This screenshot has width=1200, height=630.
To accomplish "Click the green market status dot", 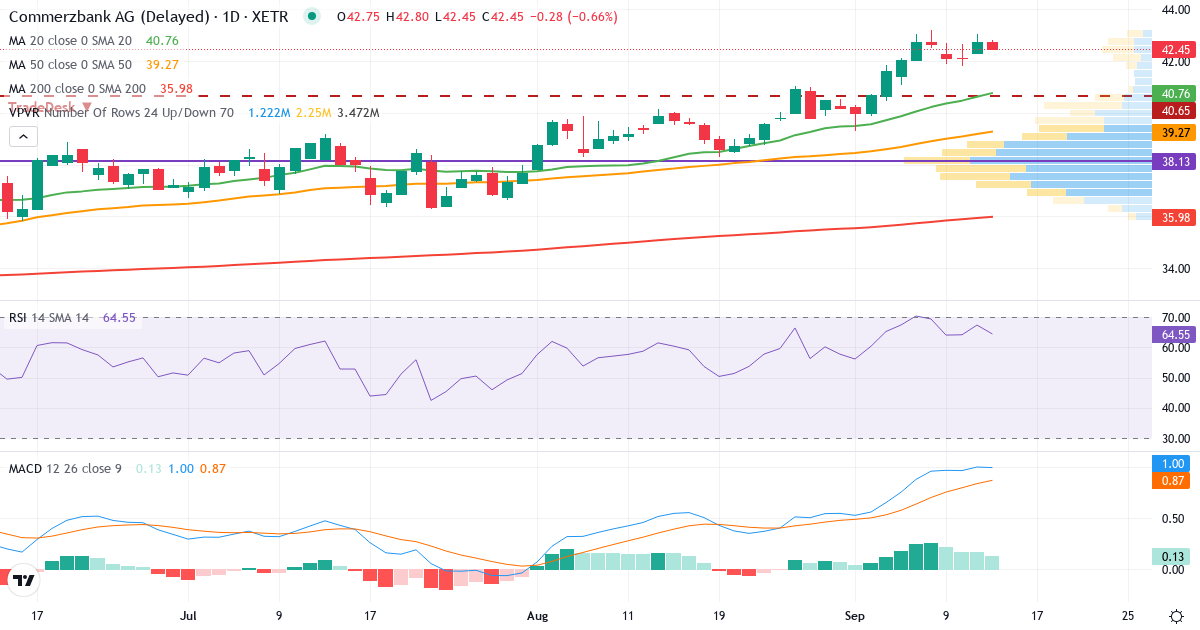I will [x=313, y=16].
